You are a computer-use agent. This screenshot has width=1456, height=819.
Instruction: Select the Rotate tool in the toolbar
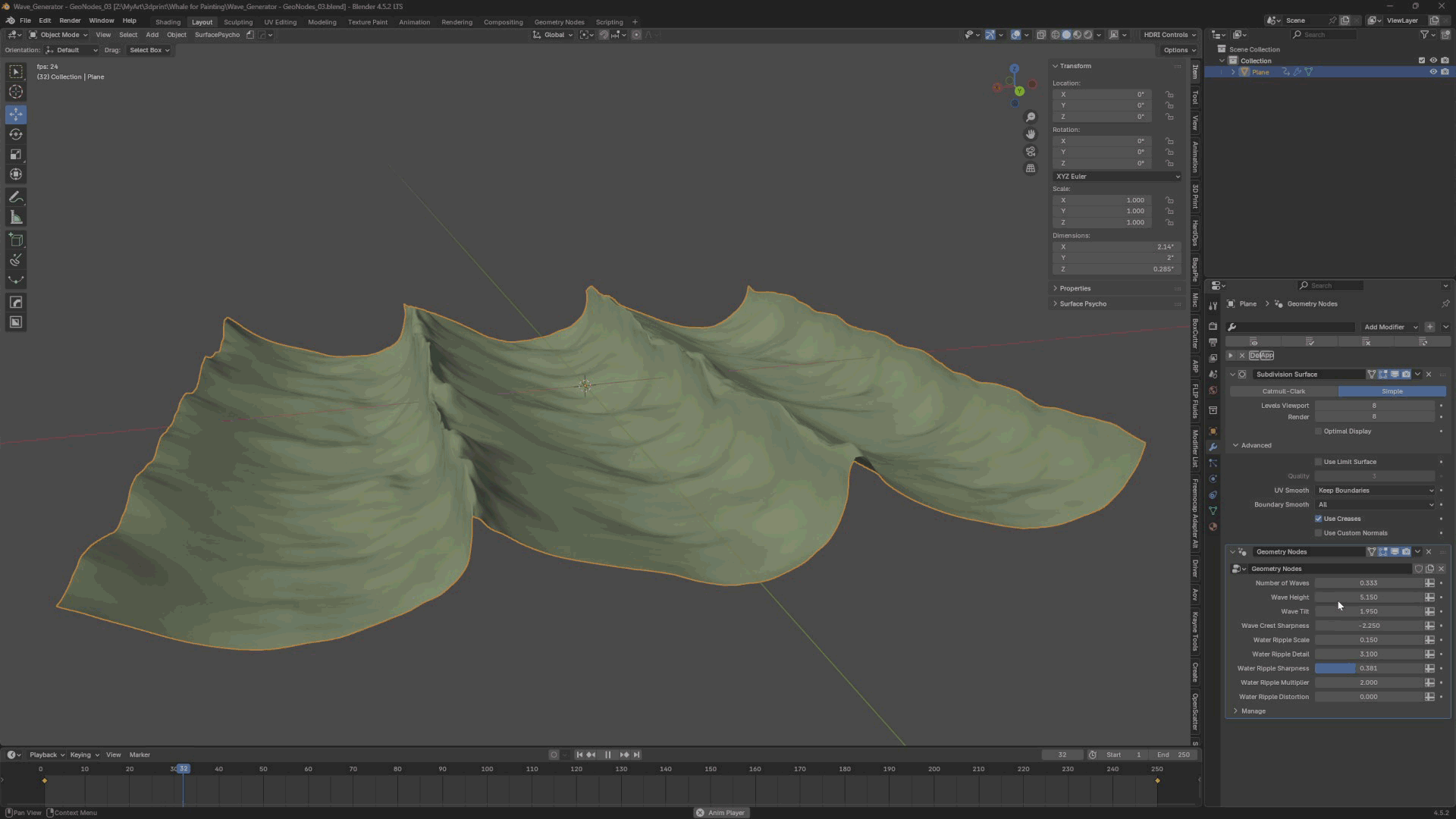[15, 134]
